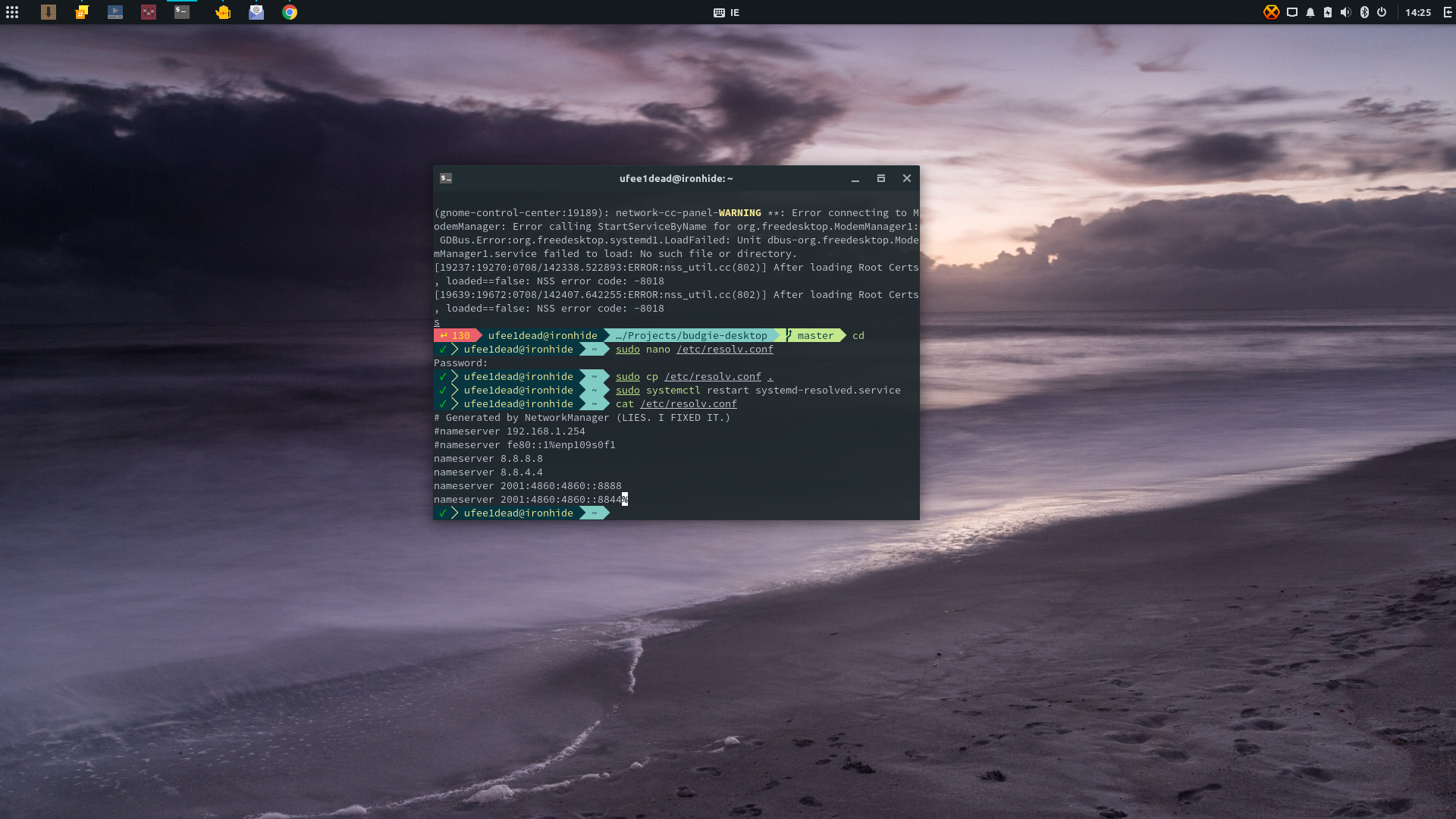
Task: Click 'systemd-resolved.service' in terminal output
Action: point(828,390)
